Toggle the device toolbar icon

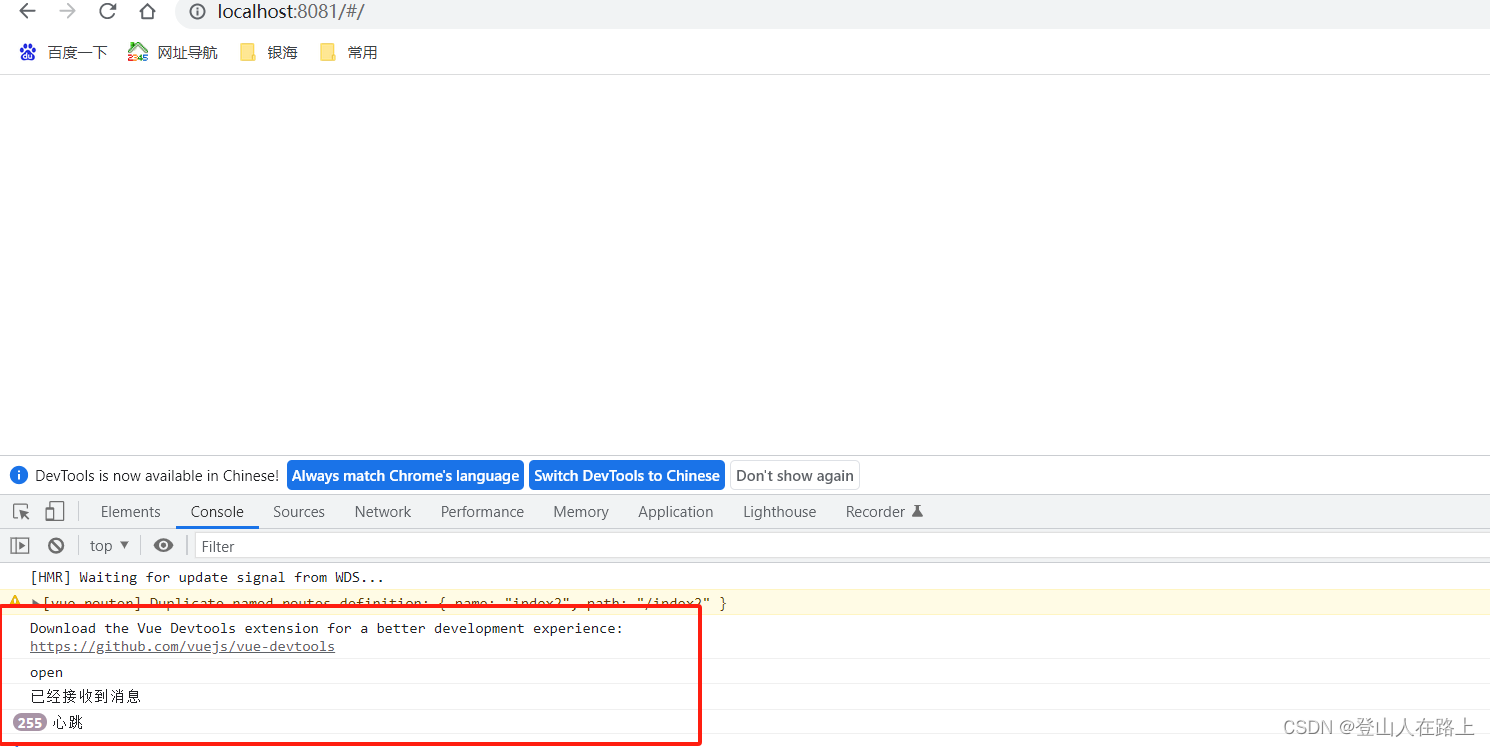tap(55, 511)
